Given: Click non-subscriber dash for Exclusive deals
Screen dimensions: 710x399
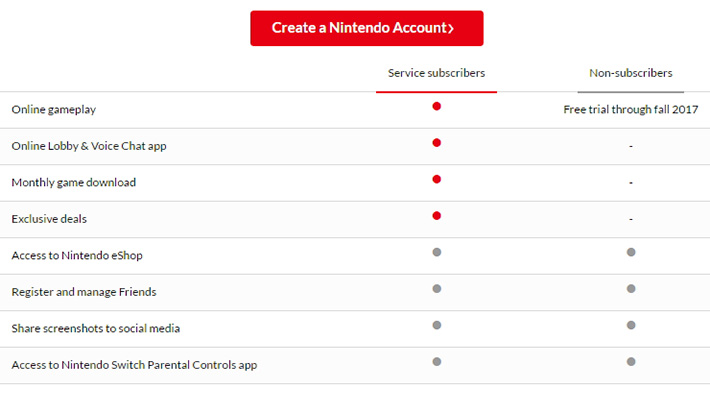Looking at the screenshot, I should pyautogui.click(x=631, y=219).
